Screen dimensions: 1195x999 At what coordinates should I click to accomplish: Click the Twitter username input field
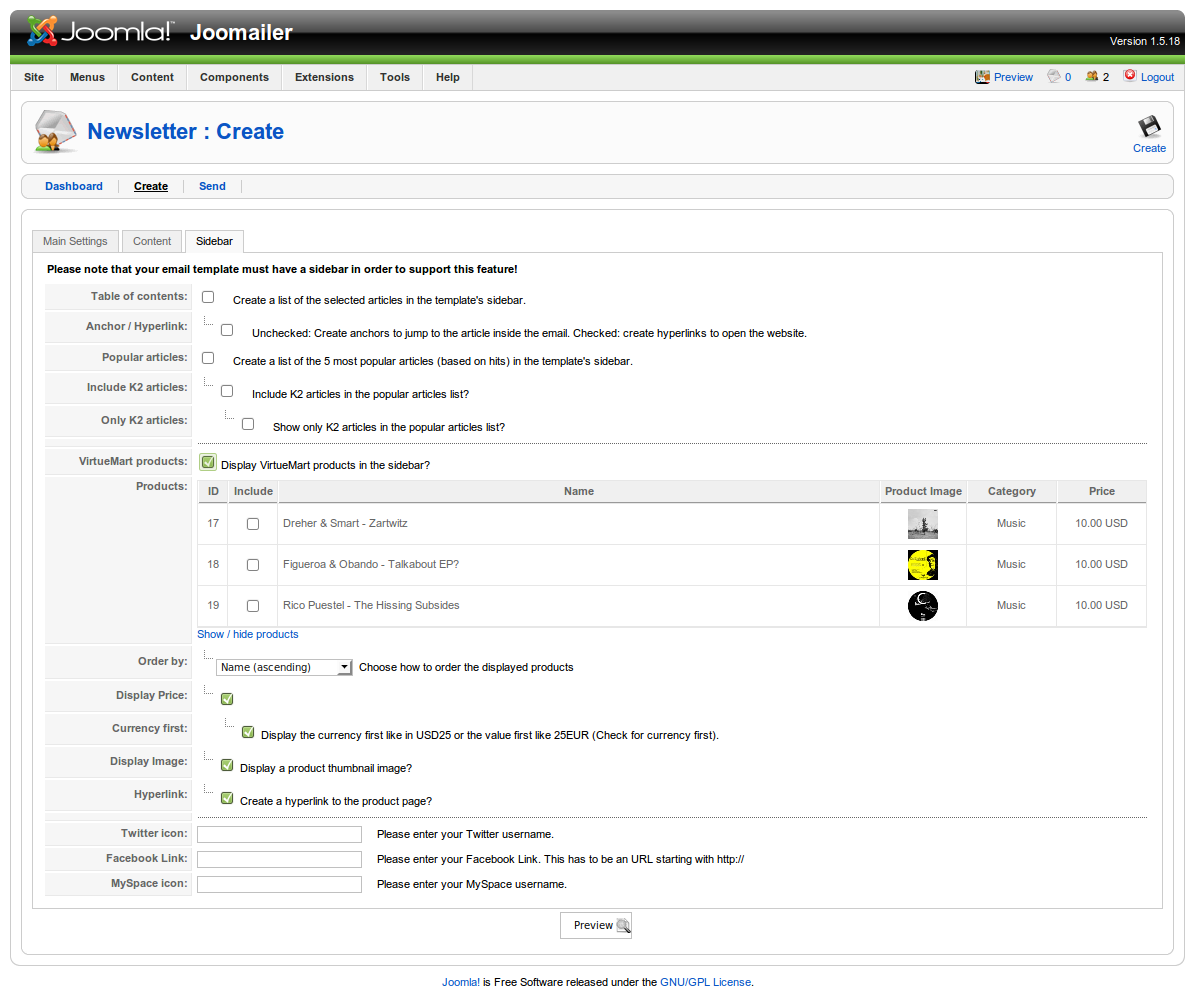pos(279,834)
